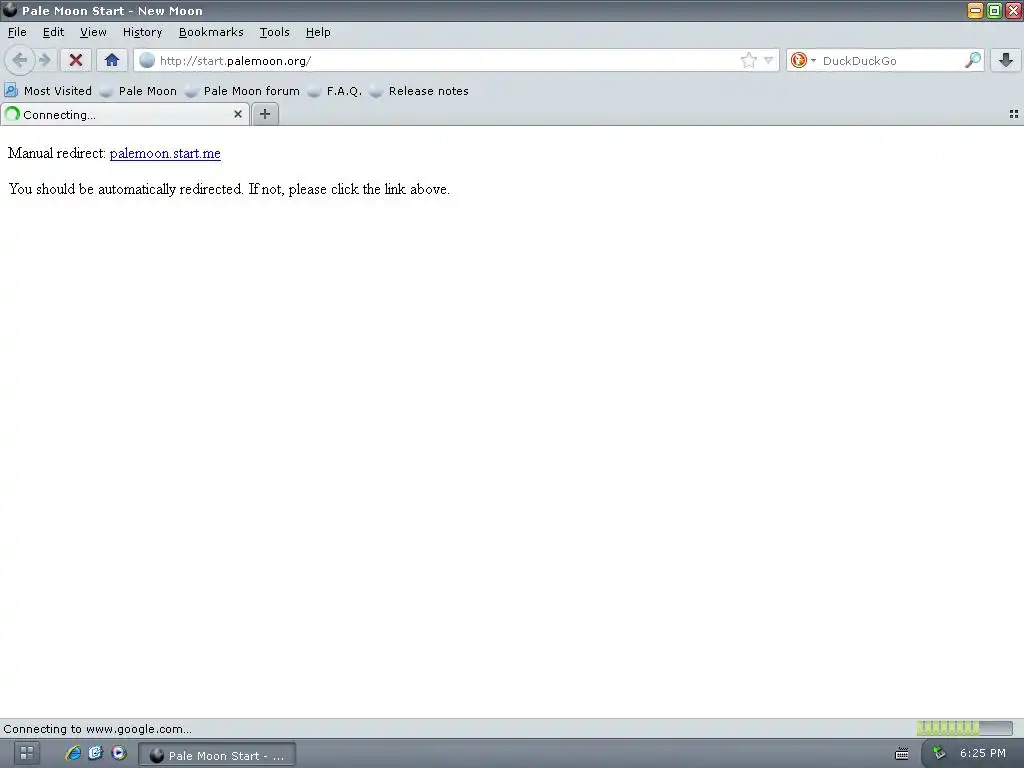This screenshot has height=768, width=1024.
Task: Launch the mail client icon in taskbar
Action: point(96,753)
